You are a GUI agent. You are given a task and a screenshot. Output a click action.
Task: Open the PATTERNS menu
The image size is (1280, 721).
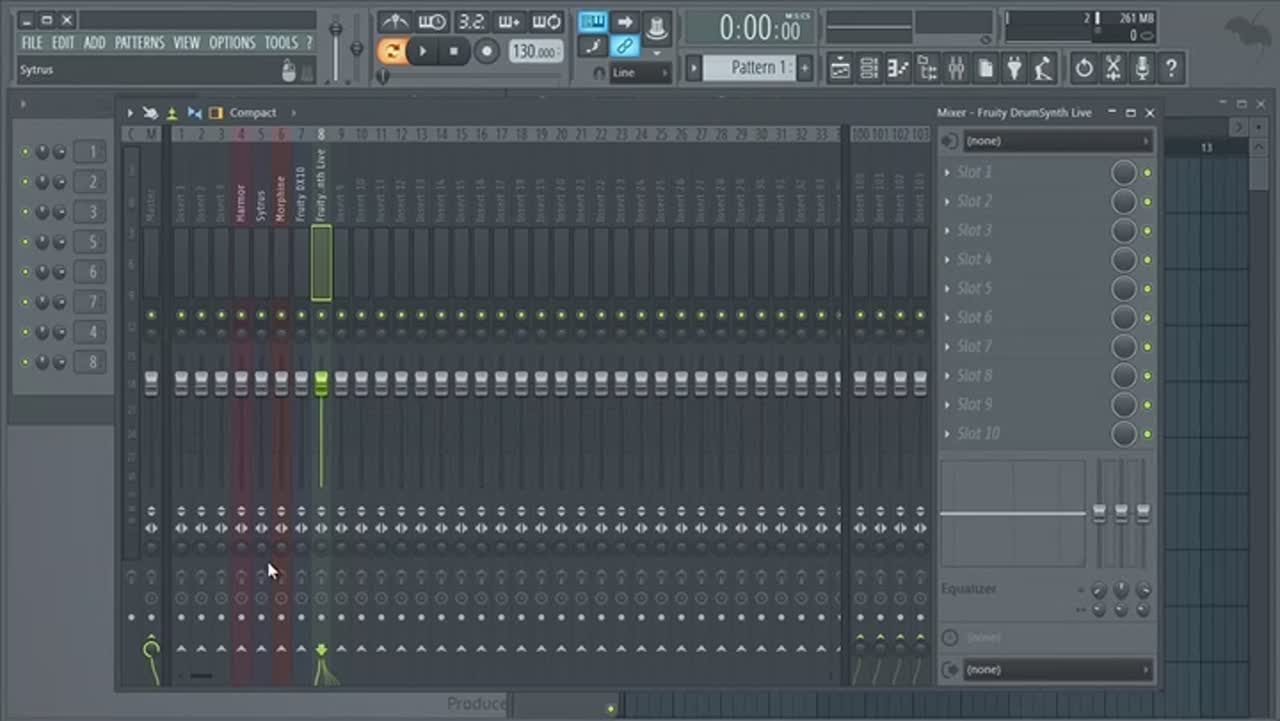click(139, 43)
